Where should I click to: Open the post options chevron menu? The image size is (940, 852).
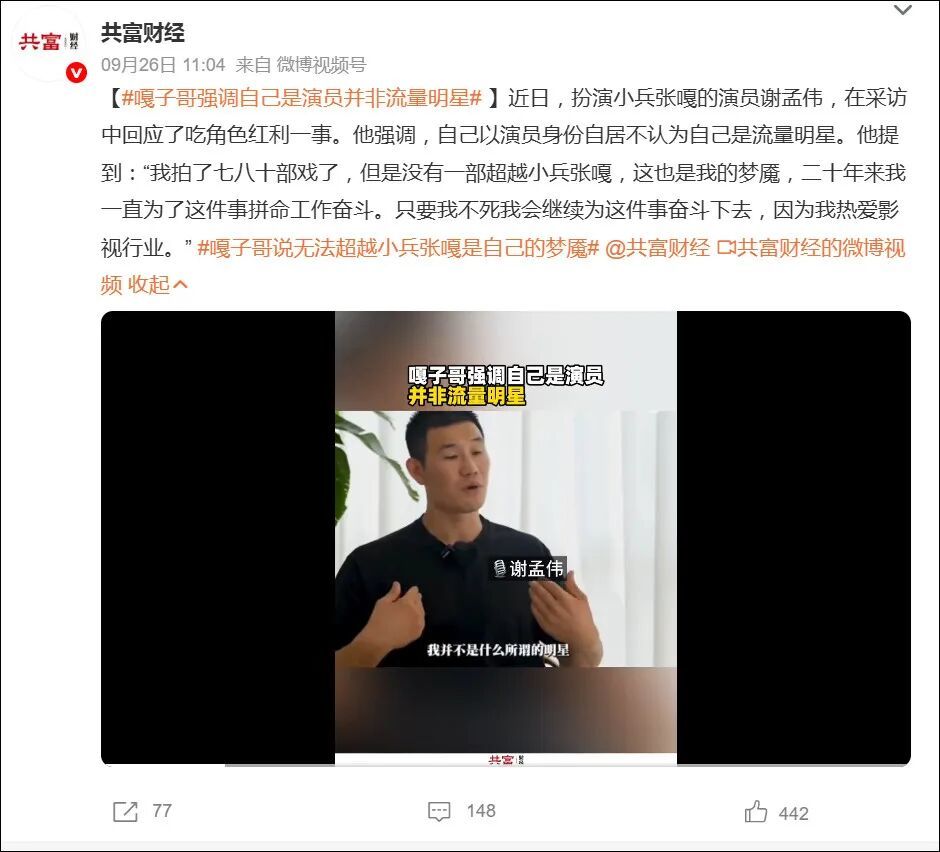pos(903,10)
